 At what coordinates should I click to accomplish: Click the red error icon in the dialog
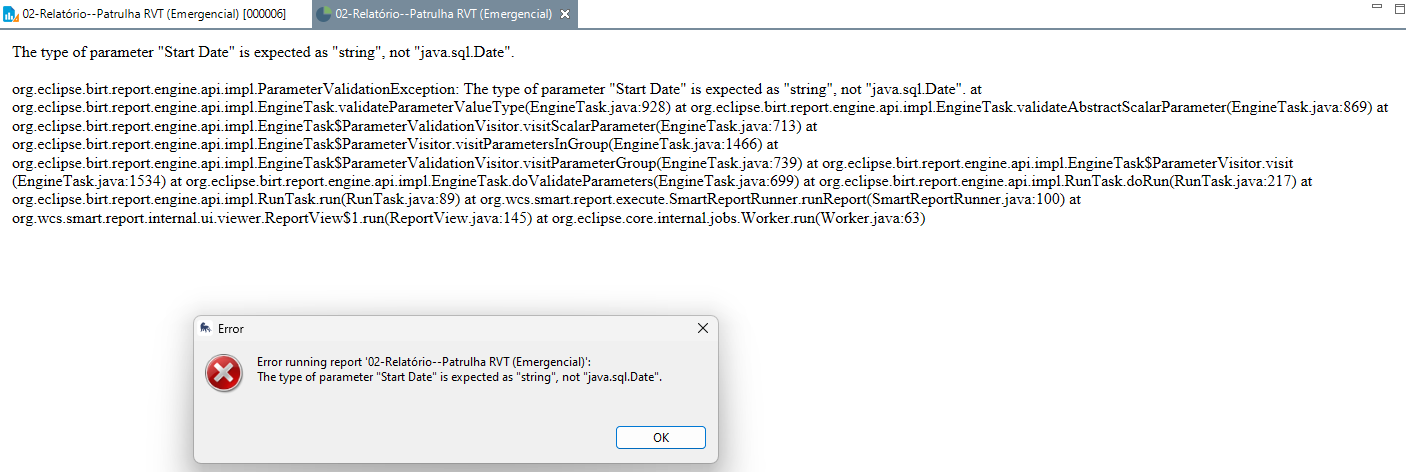(x=223, y=373)
